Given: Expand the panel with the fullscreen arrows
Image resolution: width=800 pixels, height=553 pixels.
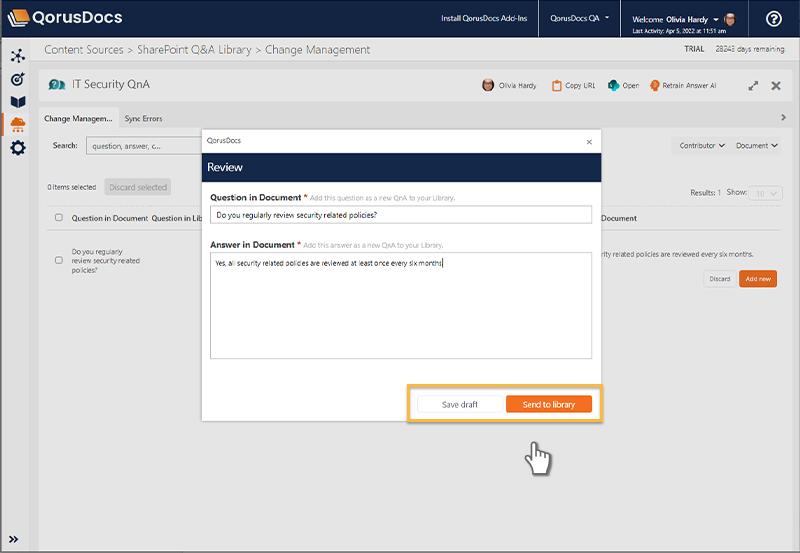Looking at the screenshot, I should coord(753,86).
